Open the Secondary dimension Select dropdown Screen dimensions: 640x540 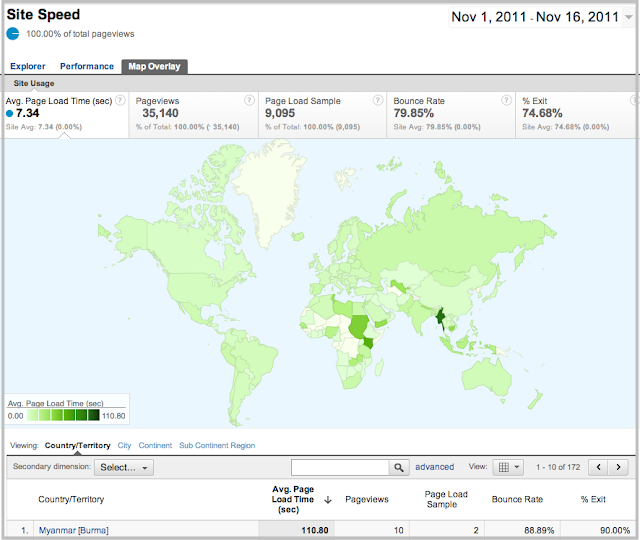[124, 467]
